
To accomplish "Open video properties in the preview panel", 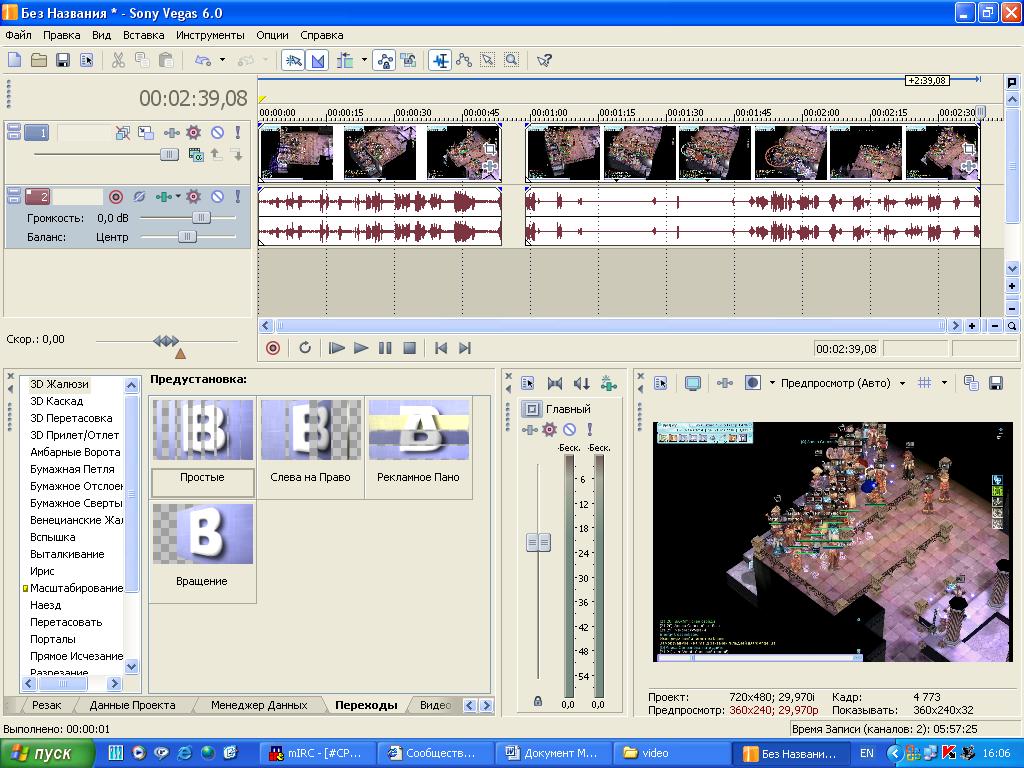I will (661, 383).
